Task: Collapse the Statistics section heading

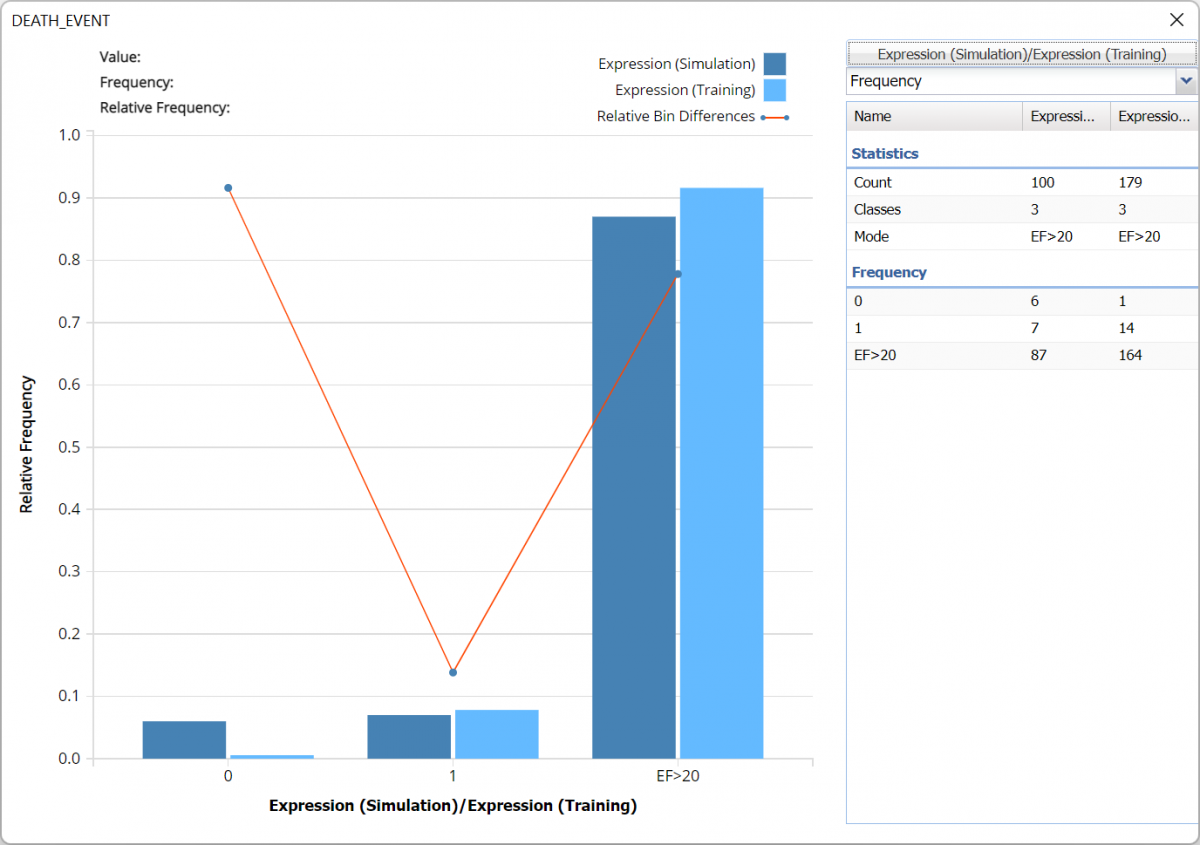Action: pyautogui.click(x=885, y=154)
